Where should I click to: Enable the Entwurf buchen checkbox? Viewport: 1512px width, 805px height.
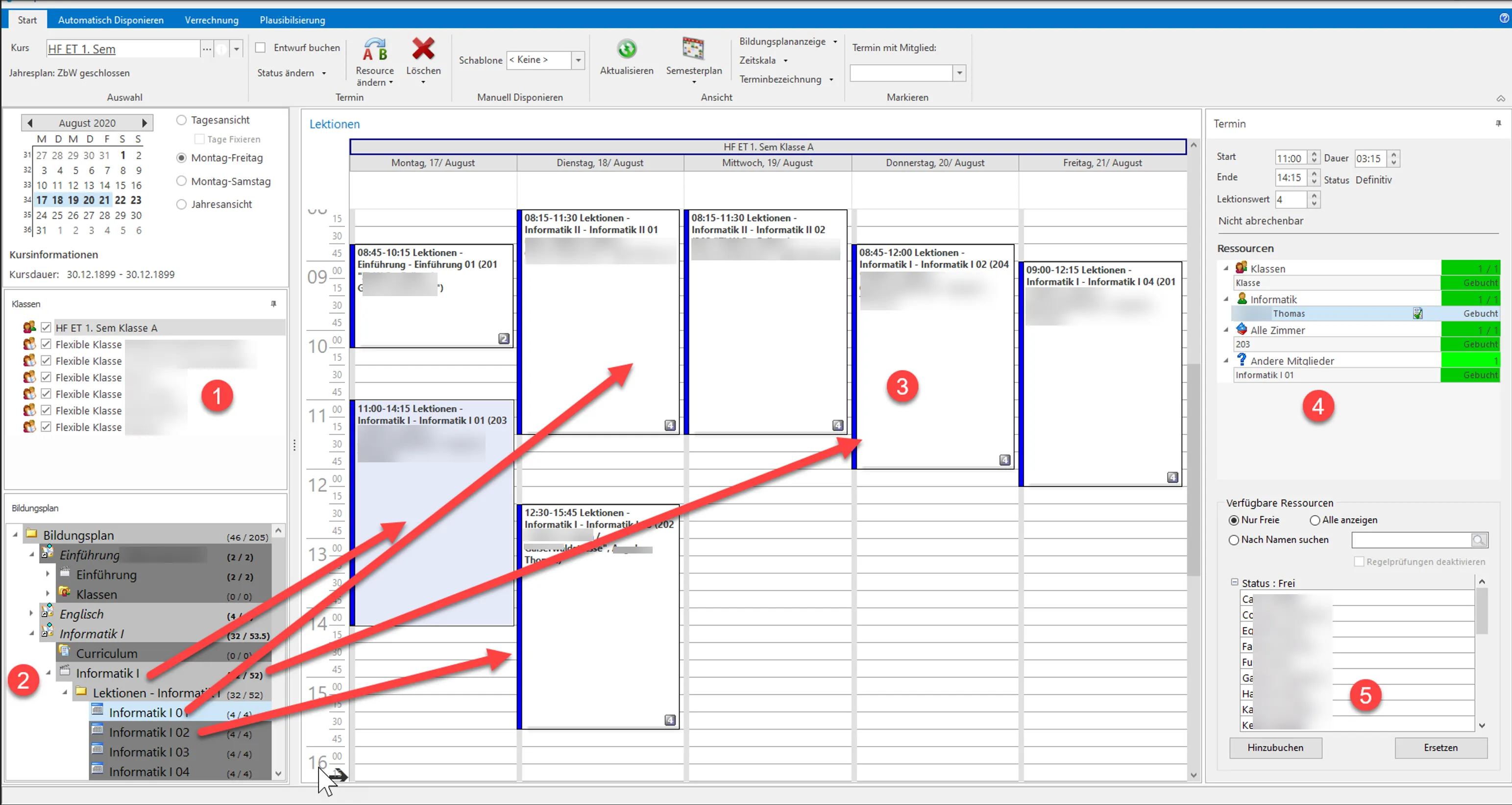point(261,48)
